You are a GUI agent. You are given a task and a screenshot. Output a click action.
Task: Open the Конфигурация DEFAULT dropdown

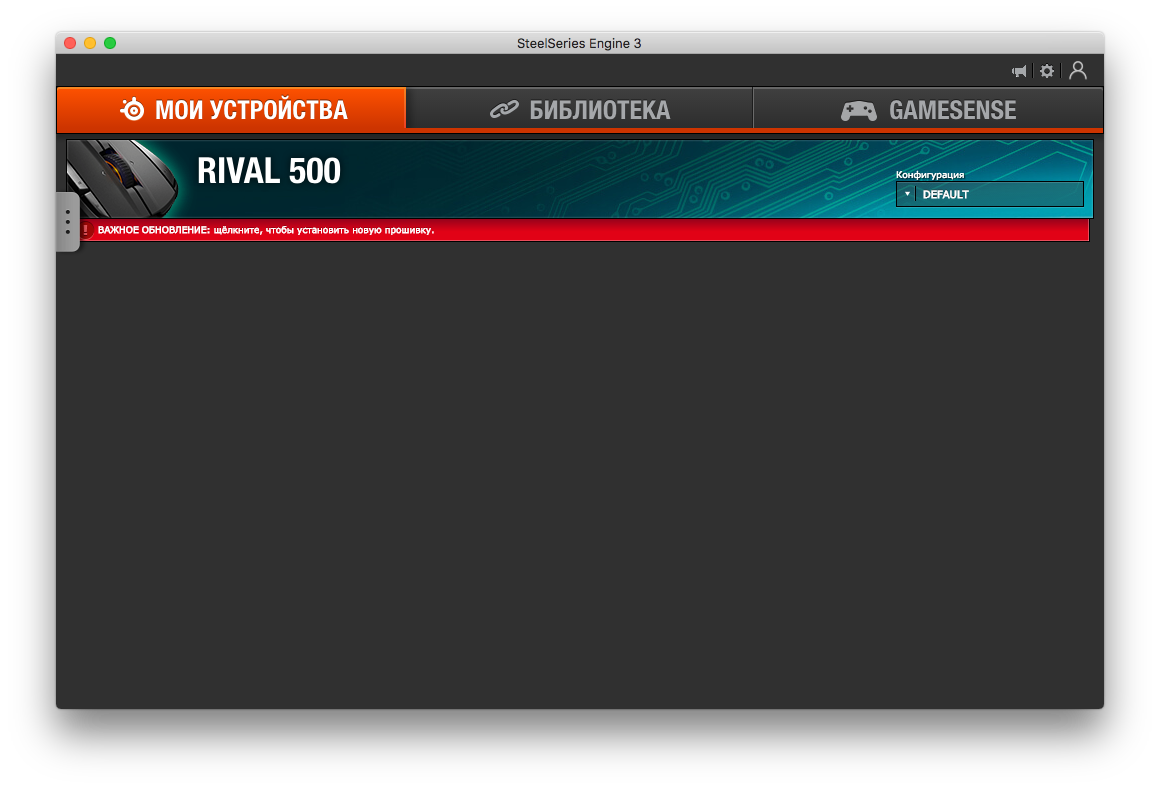(989, 194)
